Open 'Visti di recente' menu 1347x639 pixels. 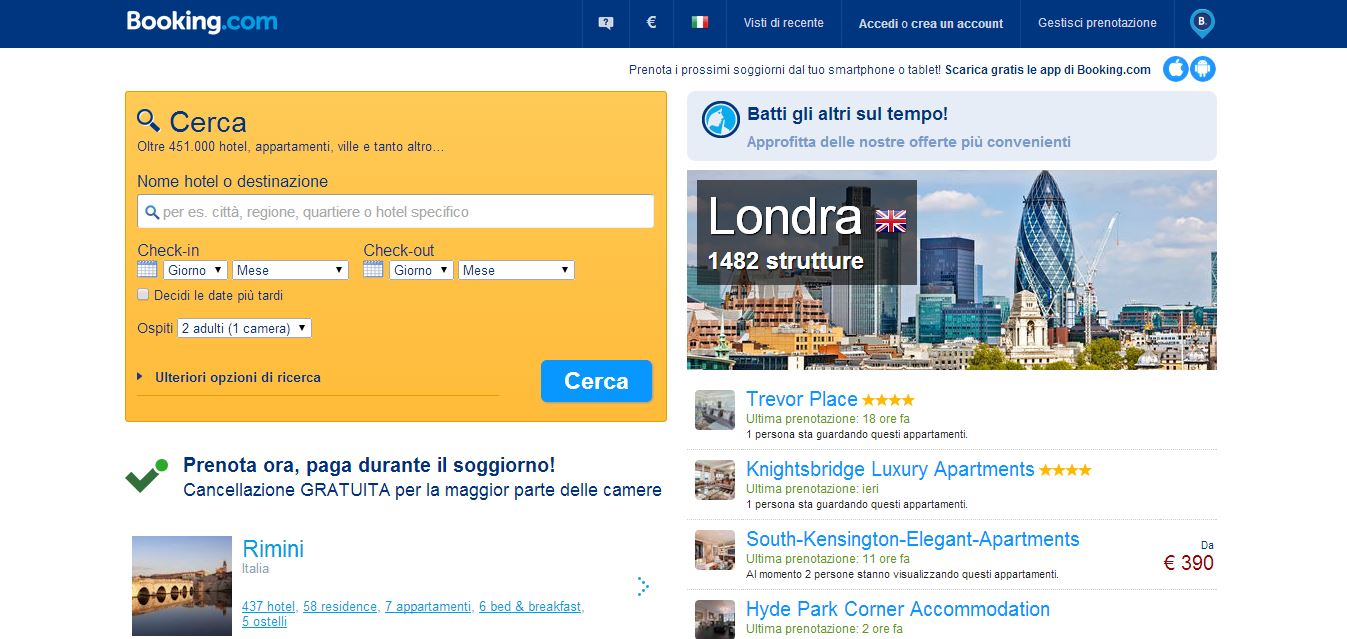point(784,23)
